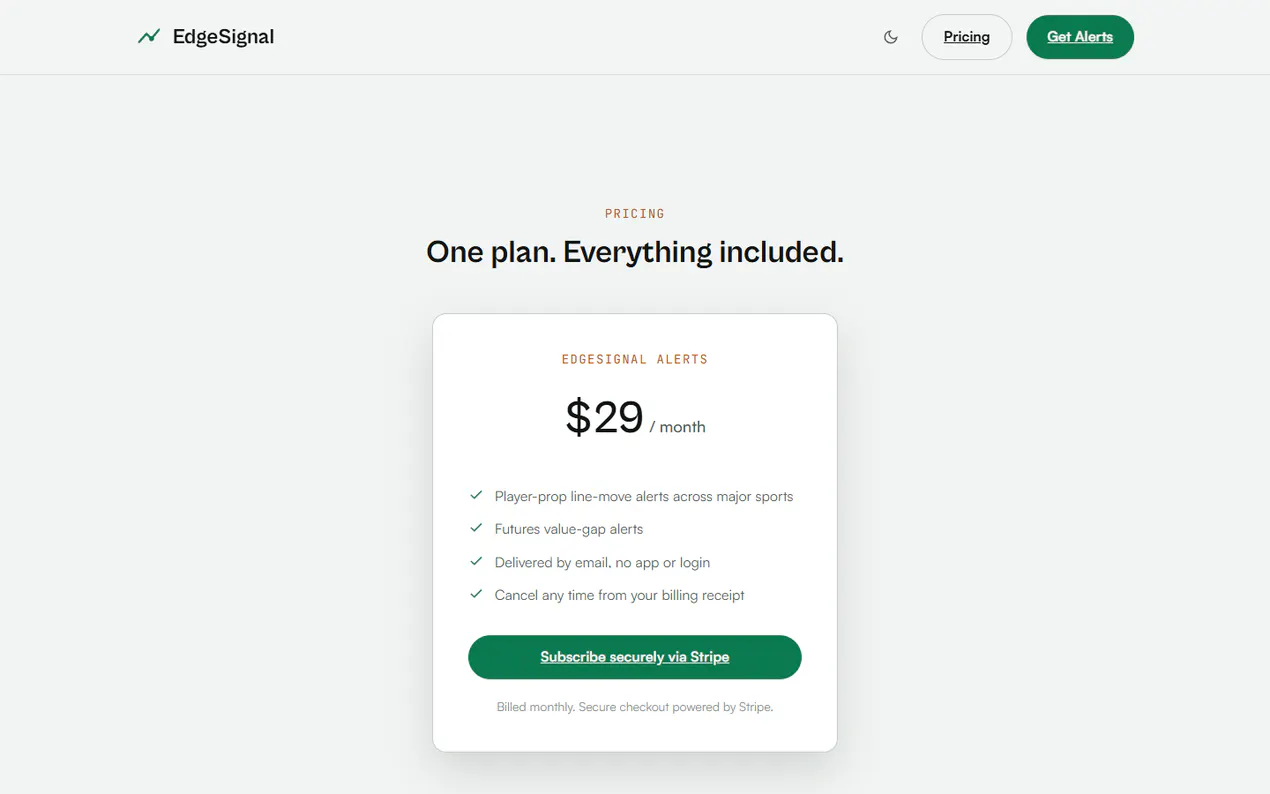
Task: Click the "Billed monthly. Secure checkout" footnote
Action: (635, 707)
